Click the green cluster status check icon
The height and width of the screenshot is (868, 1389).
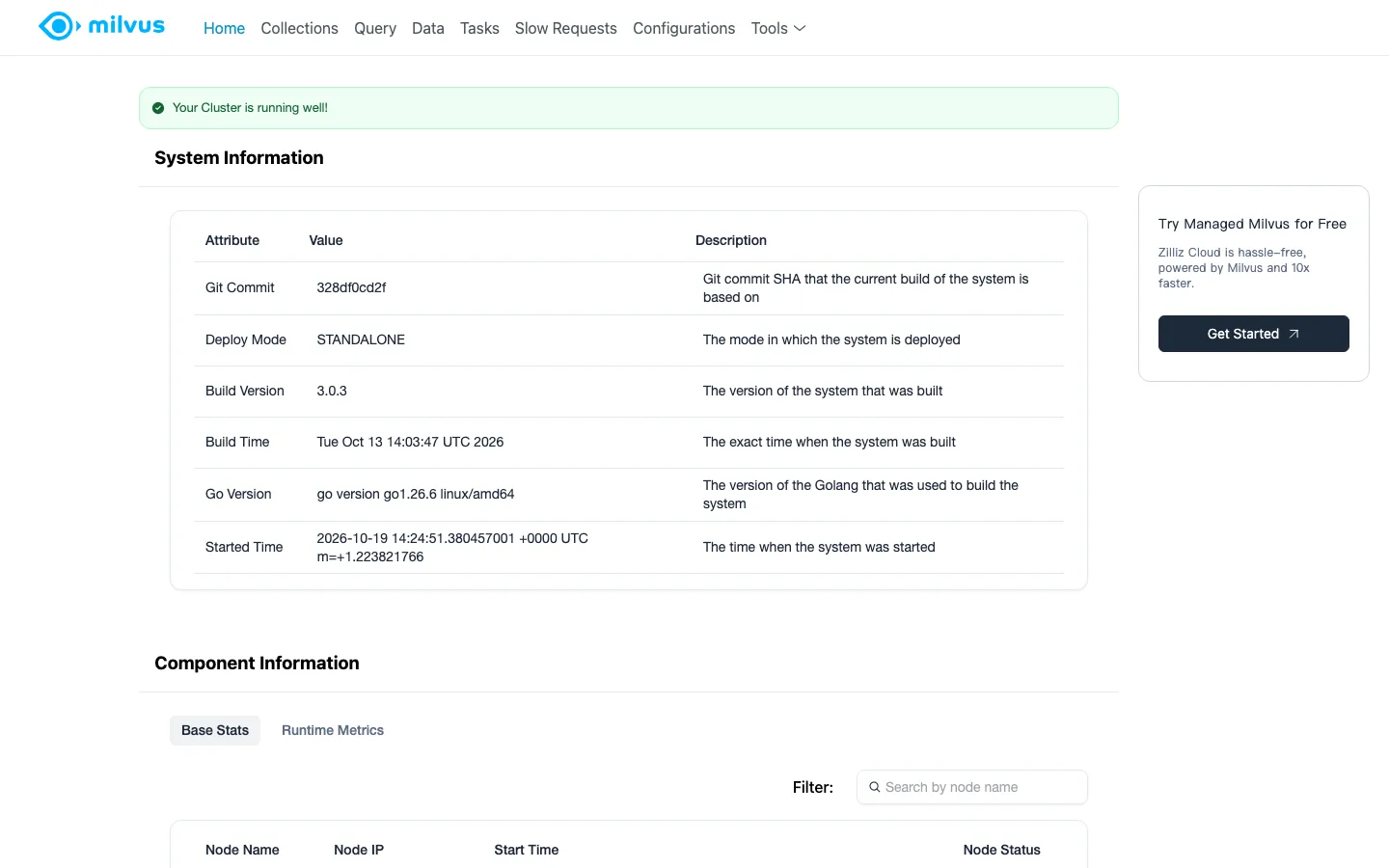158,108
